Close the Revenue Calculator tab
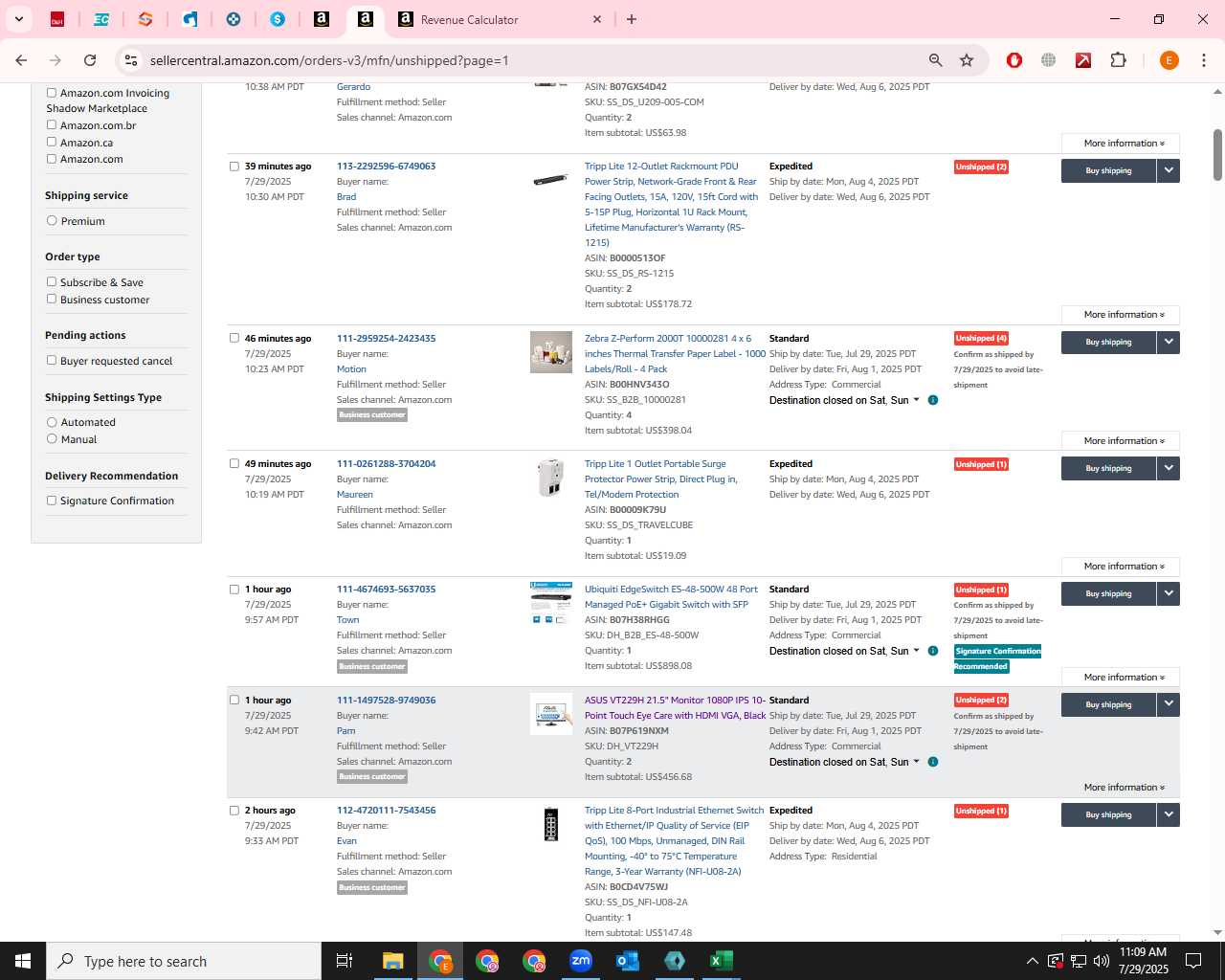 (597, 19)
